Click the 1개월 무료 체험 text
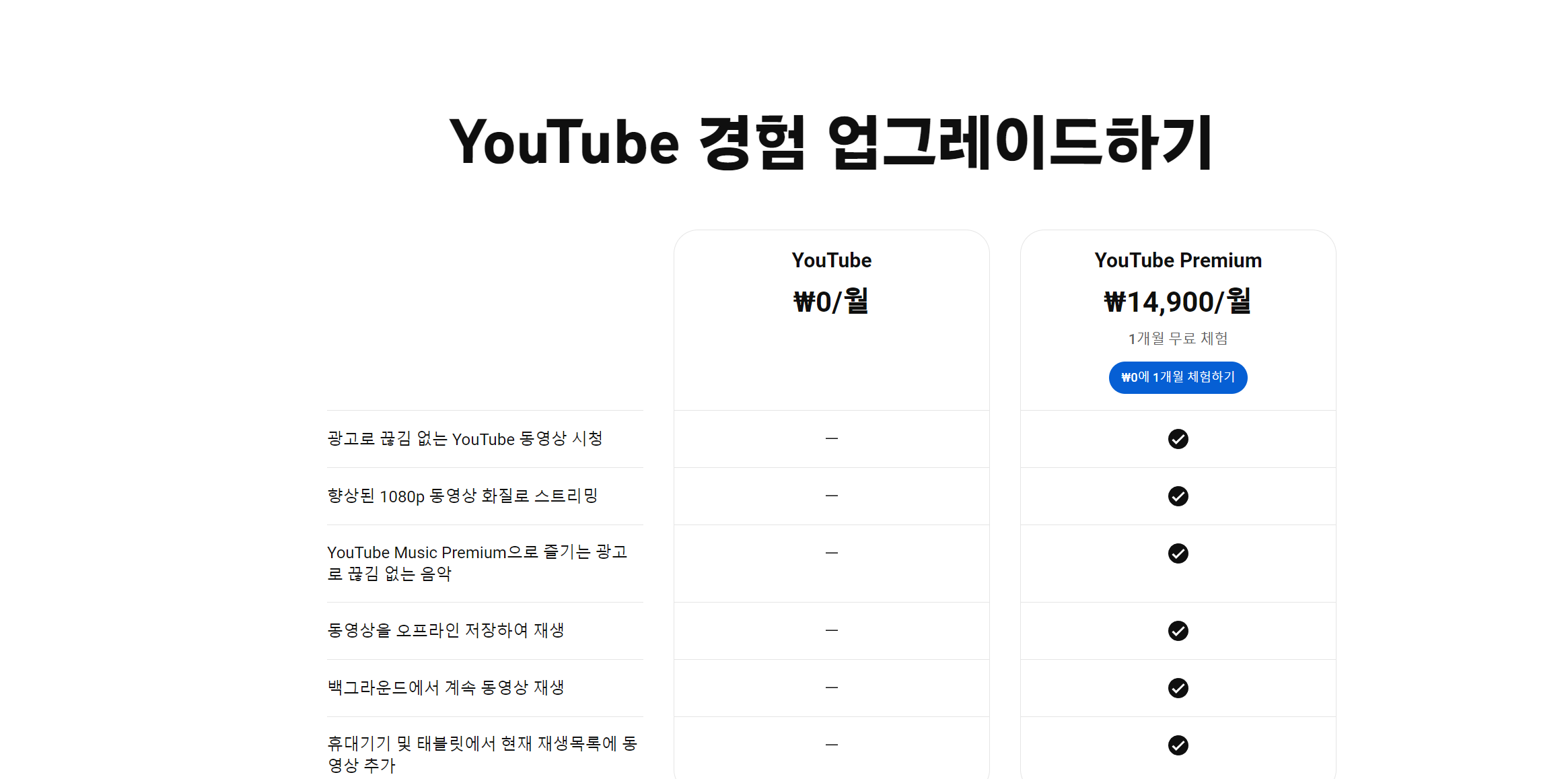This screenshot has height=779, width=1568. click(x=1178, y=339)
